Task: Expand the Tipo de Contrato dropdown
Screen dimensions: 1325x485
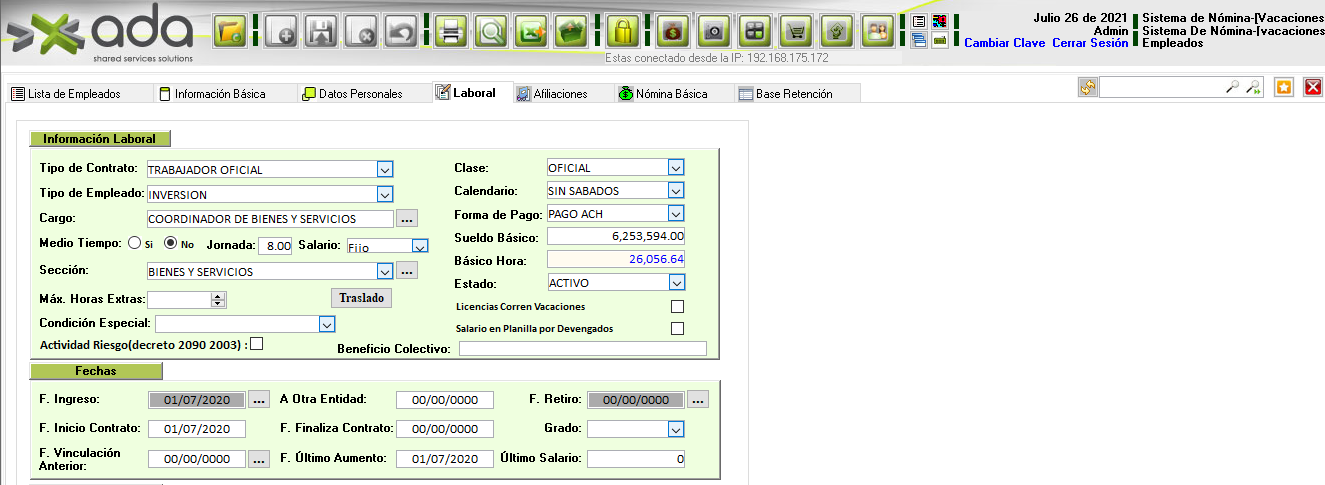Action: [x=385, y=169]
